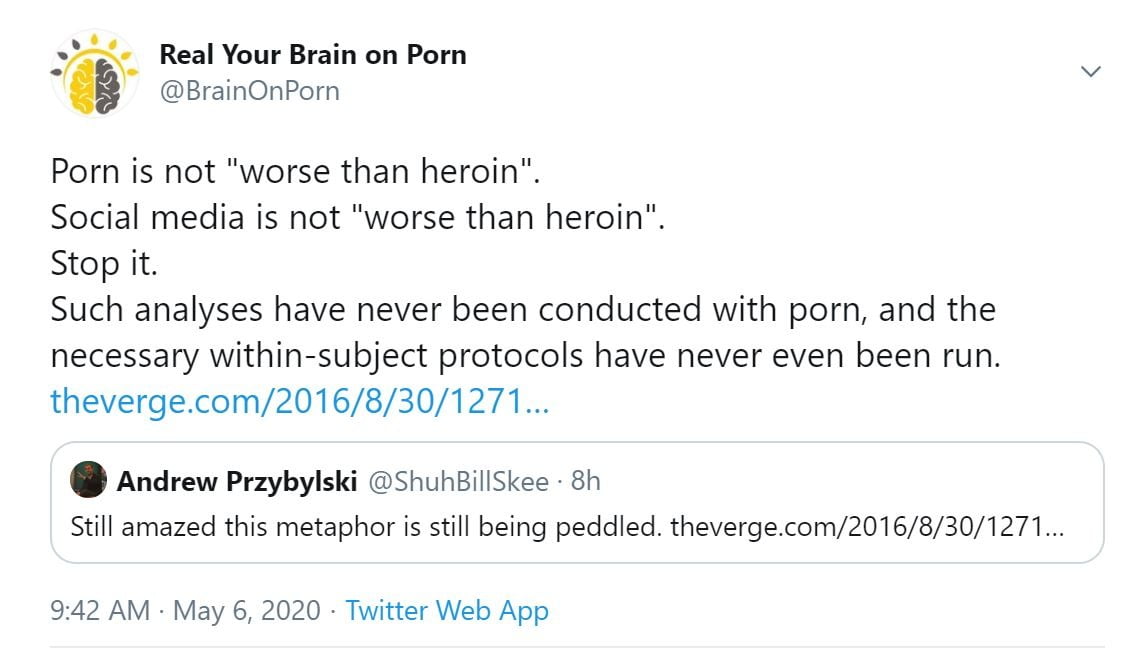The image size is (1148, 662).
Task: Click the "May 6, 2020" tweet date
Action: coord(247,610)
